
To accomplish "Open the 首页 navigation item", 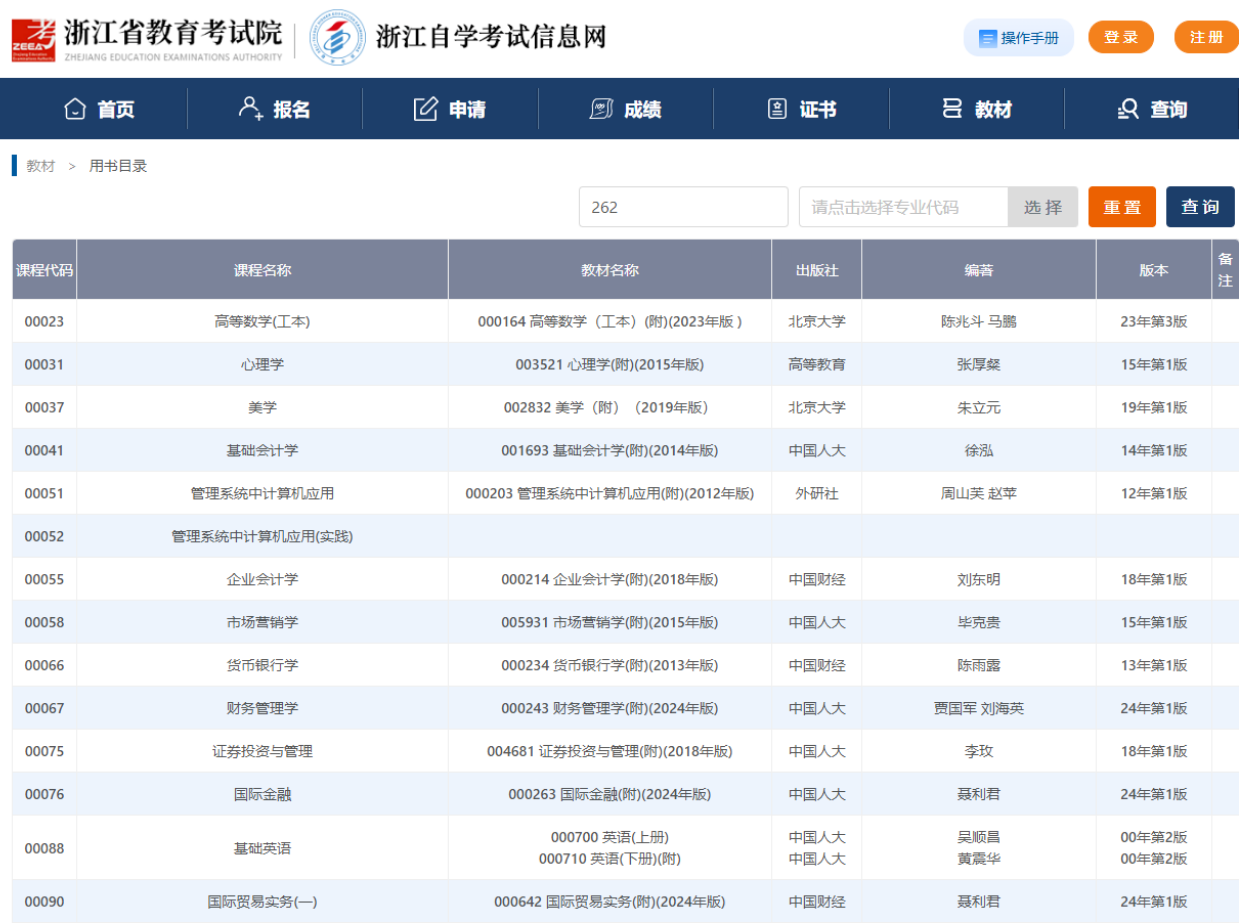I will point(99,109).
